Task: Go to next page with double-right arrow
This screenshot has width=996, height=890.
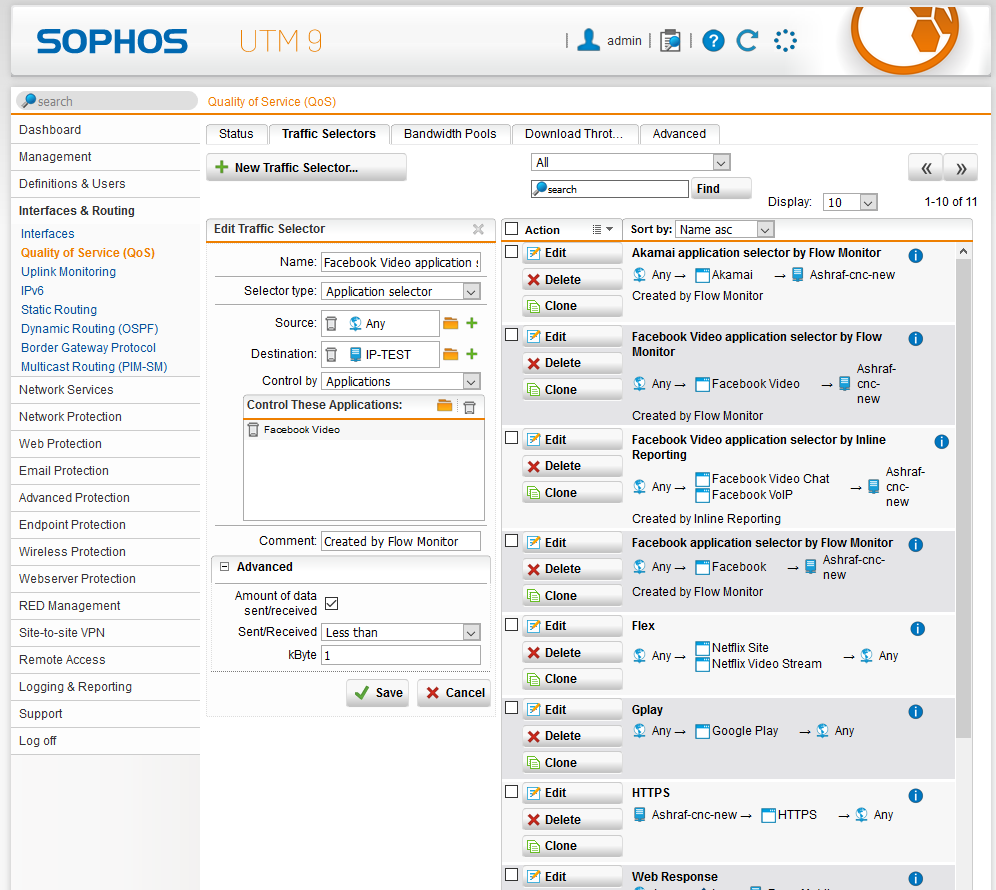Action: 961,168
